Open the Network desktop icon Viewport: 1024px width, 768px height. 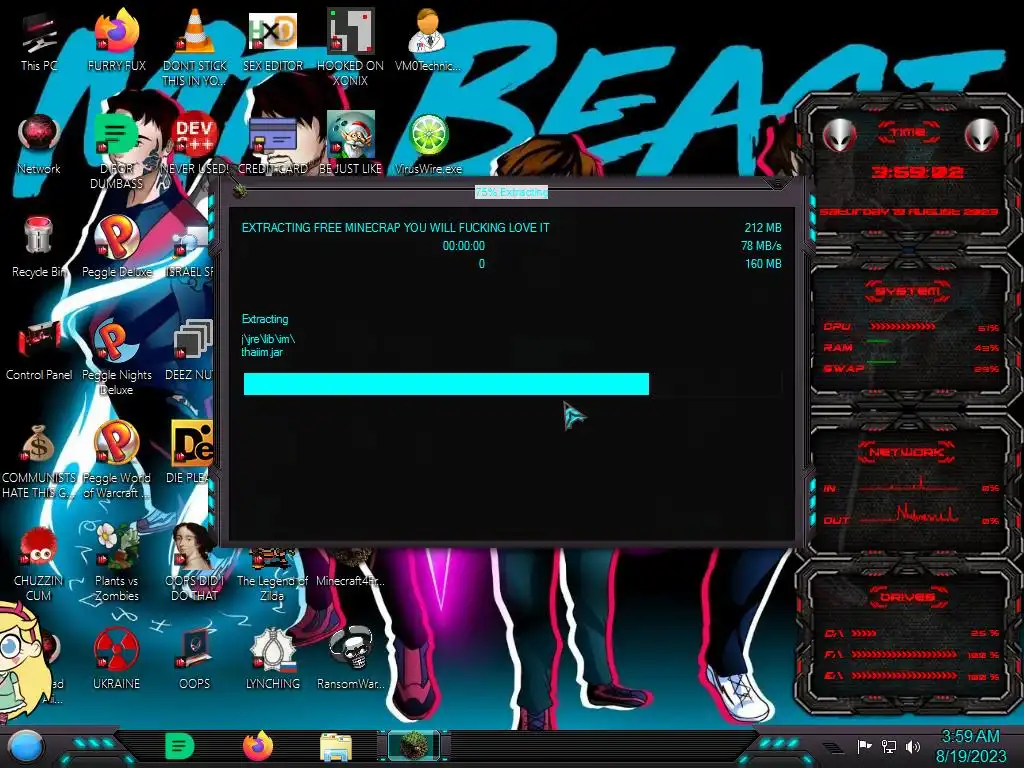(39, 144)
